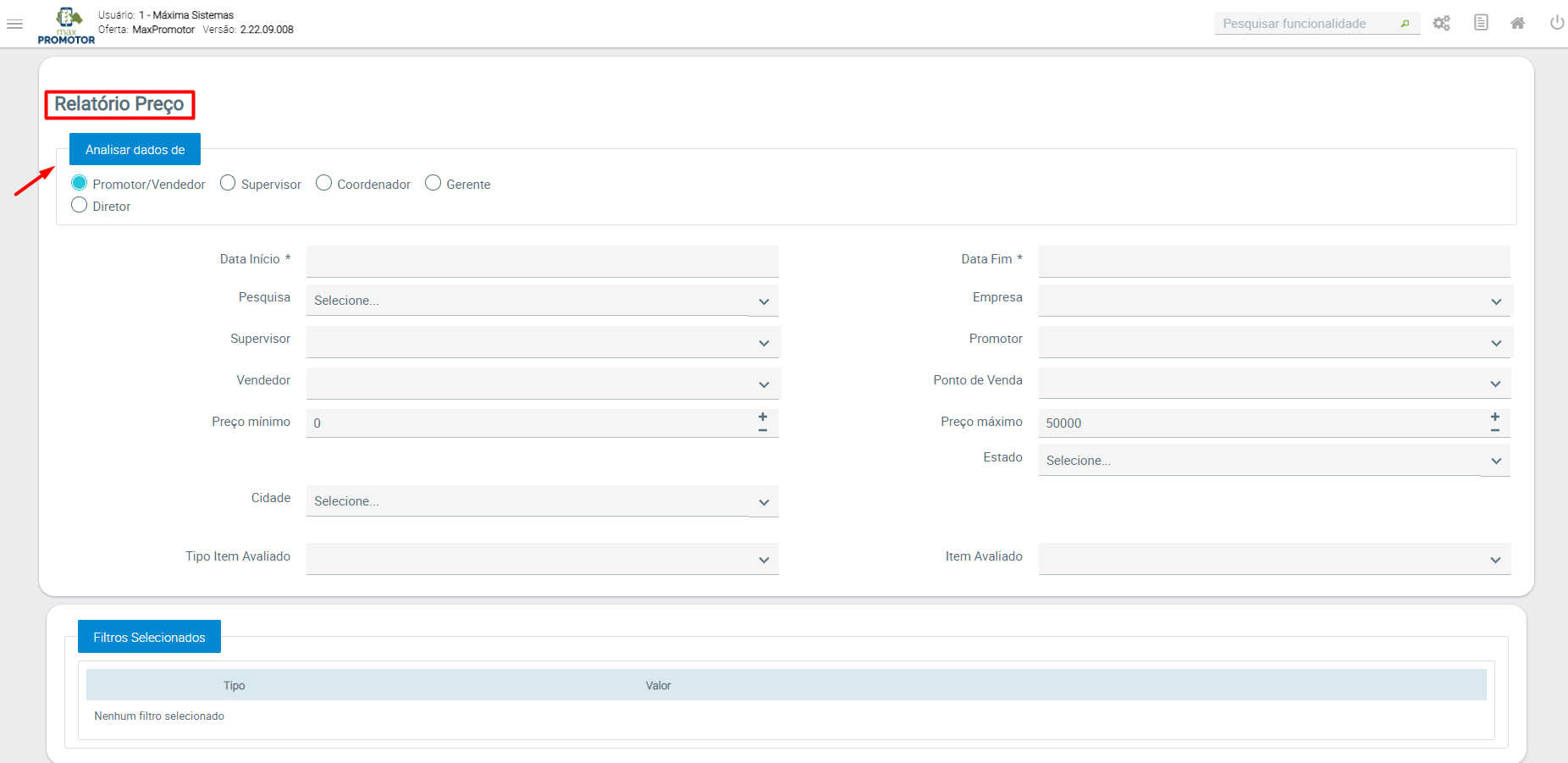This screenshot has height=763, width=1568.
Task: Open the Estado dropdown
Action: 1274,461
